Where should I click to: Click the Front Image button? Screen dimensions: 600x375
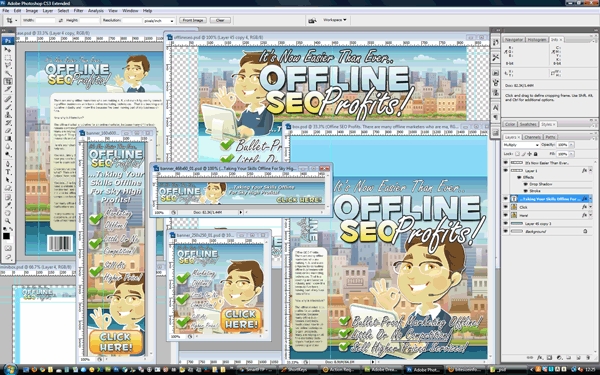click(193, 20)
